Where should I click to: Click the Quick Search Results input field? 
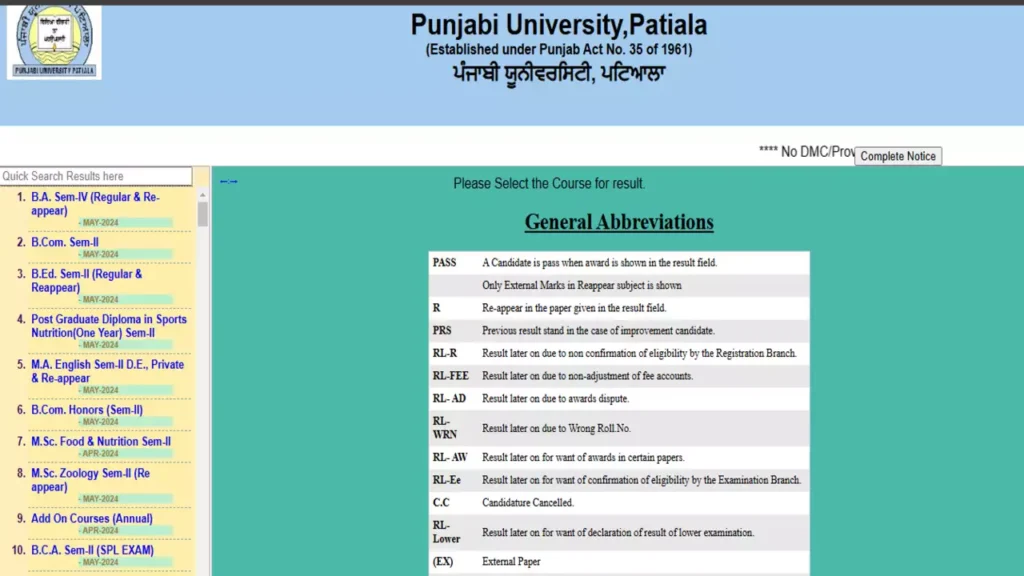point(95,175)
